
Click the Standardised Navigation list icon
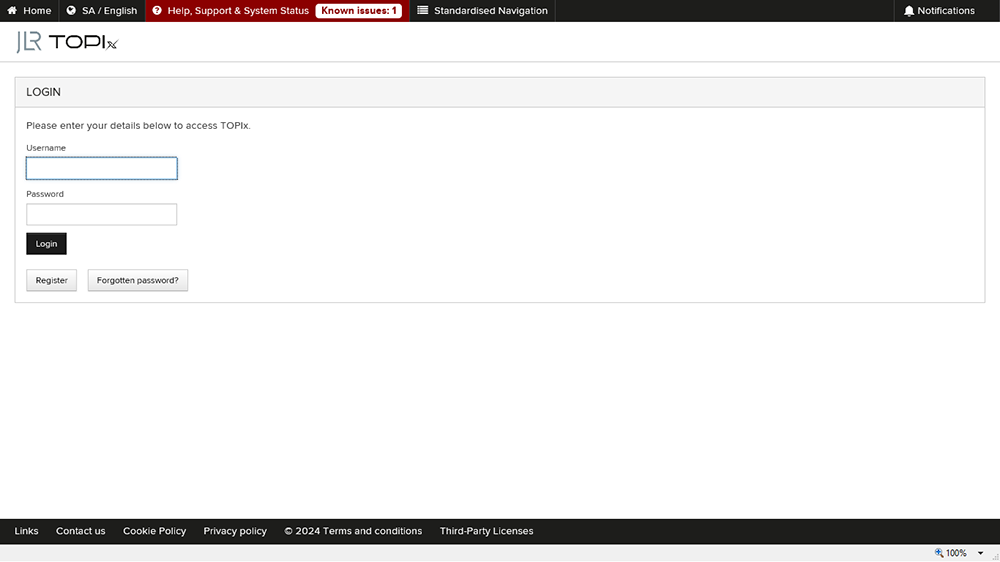coord(422,10)
